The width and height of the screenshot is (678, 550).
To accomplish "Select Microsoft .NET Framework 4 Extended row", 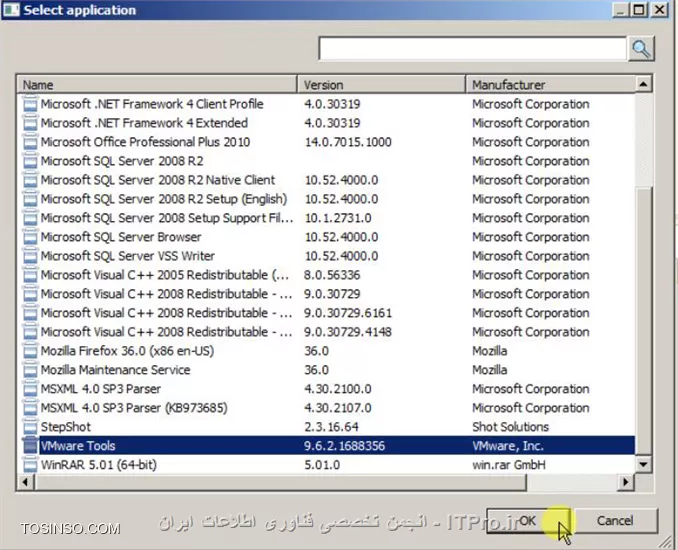I will [326, 123].
